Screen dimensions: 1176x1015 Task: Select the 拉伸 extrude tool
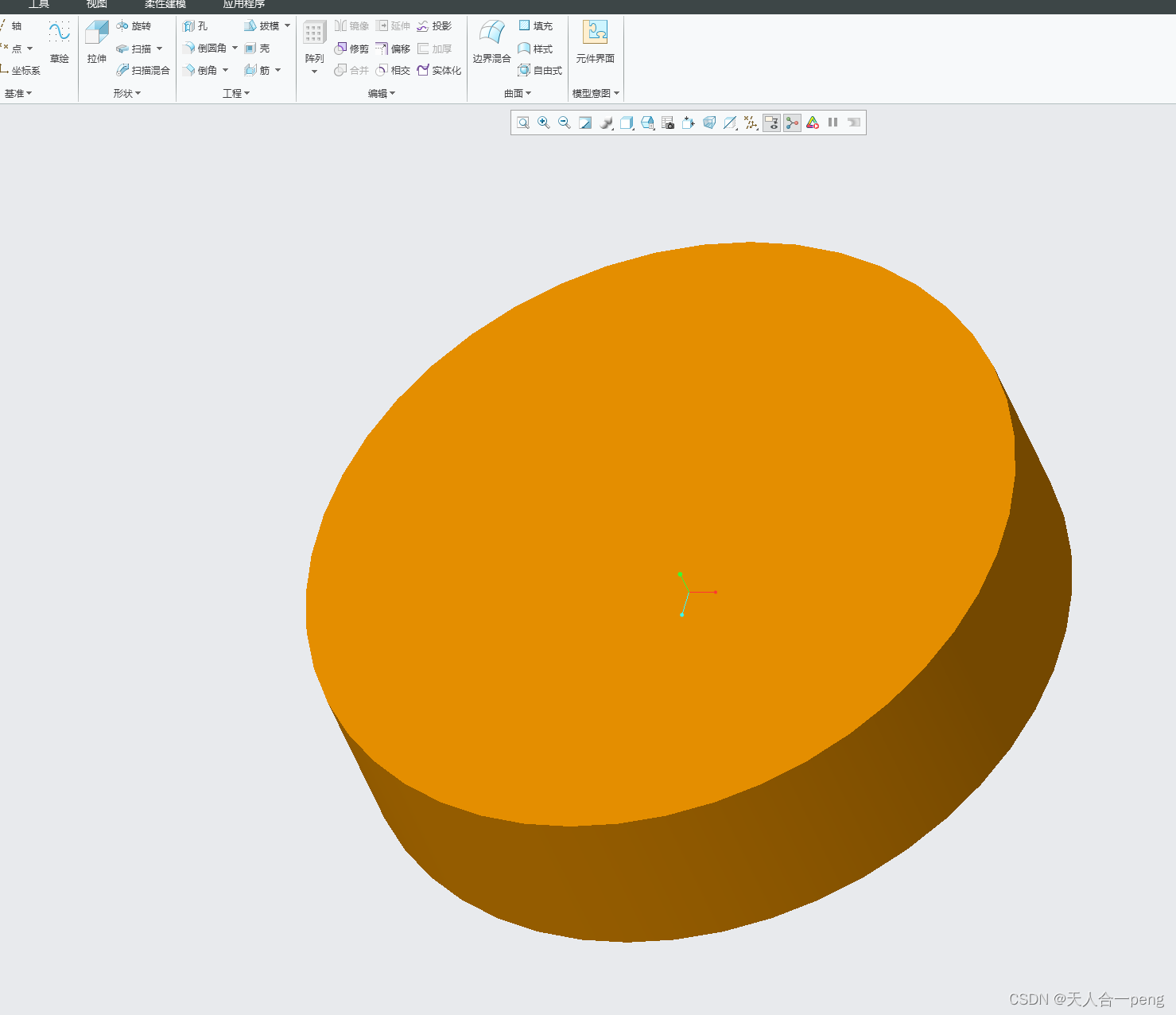(97, 42)
